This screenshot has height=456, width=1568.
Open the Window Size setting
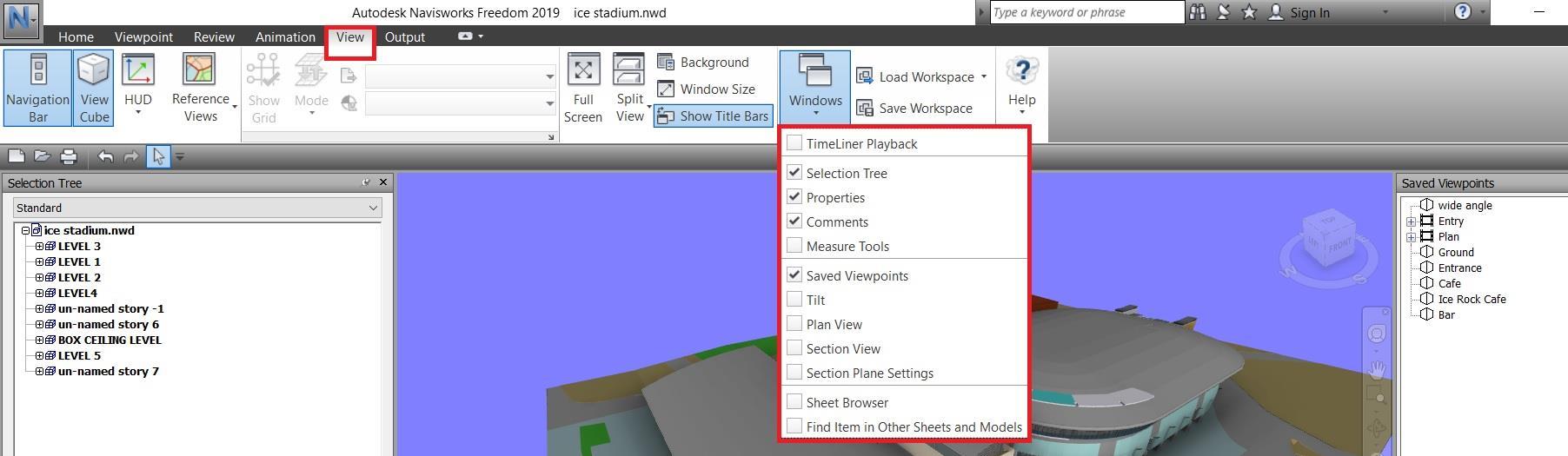[x=706, y=89]
